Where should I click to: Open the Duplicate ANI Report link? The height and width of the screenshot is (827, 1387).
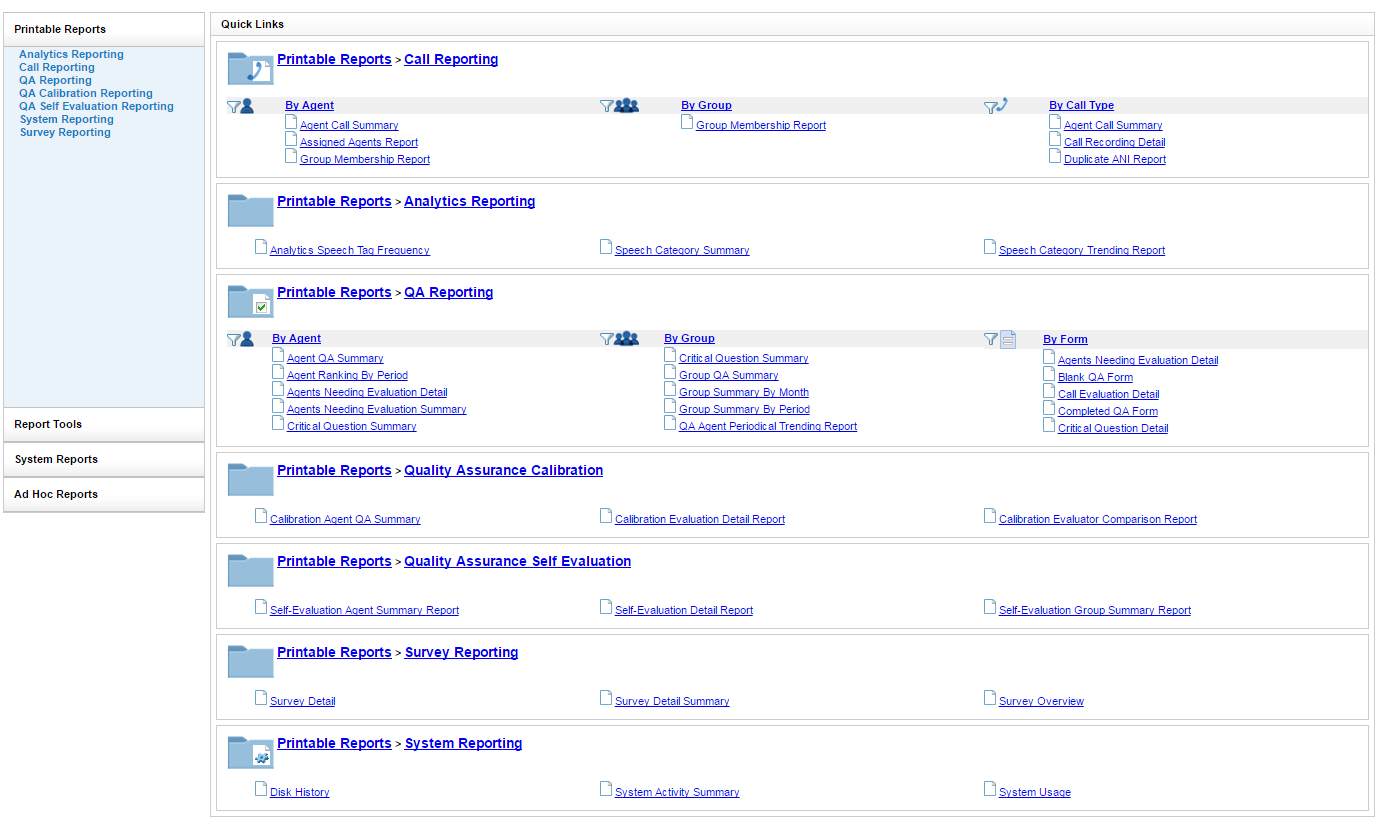click(1114, 160)
